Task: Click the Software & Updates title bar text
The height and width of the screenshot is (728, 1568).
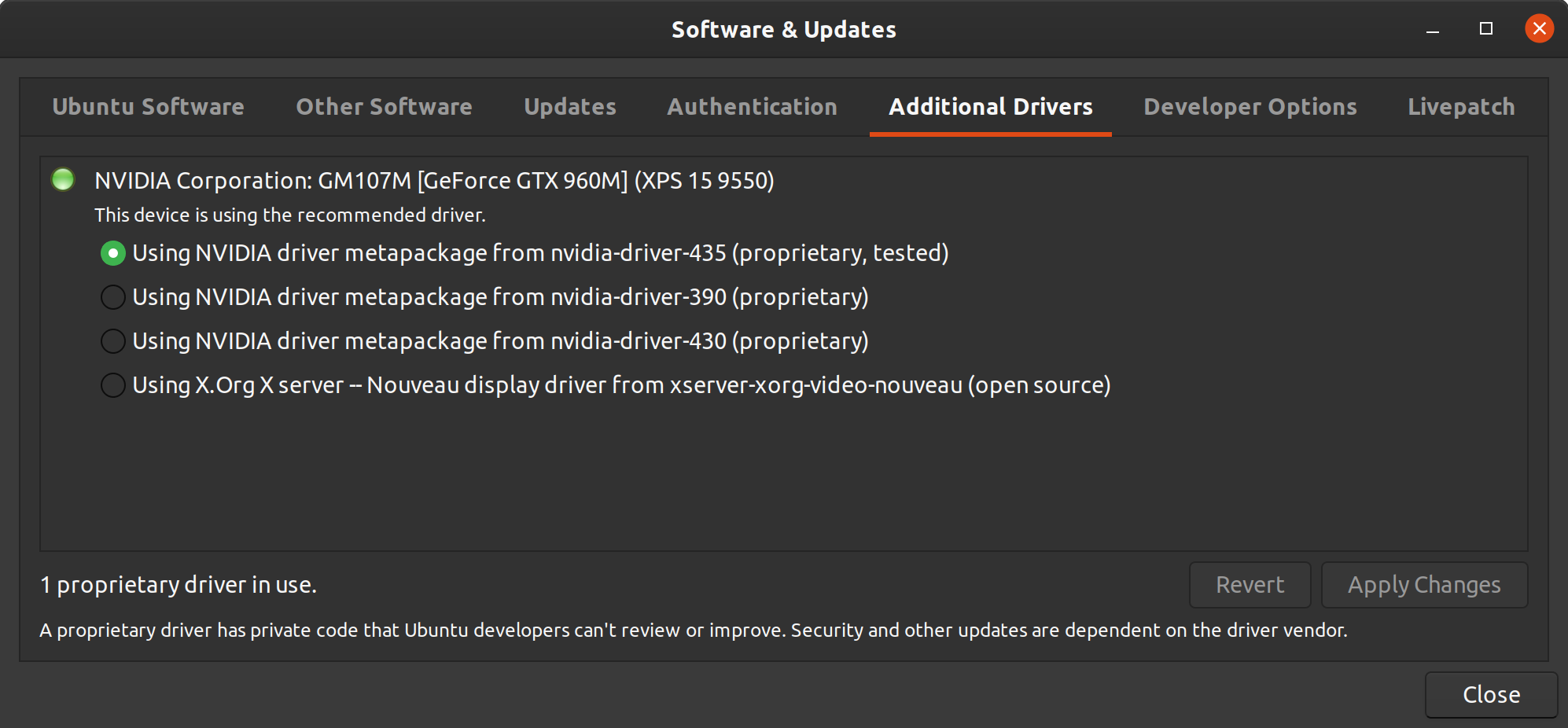Action: (x=783, y=30)
